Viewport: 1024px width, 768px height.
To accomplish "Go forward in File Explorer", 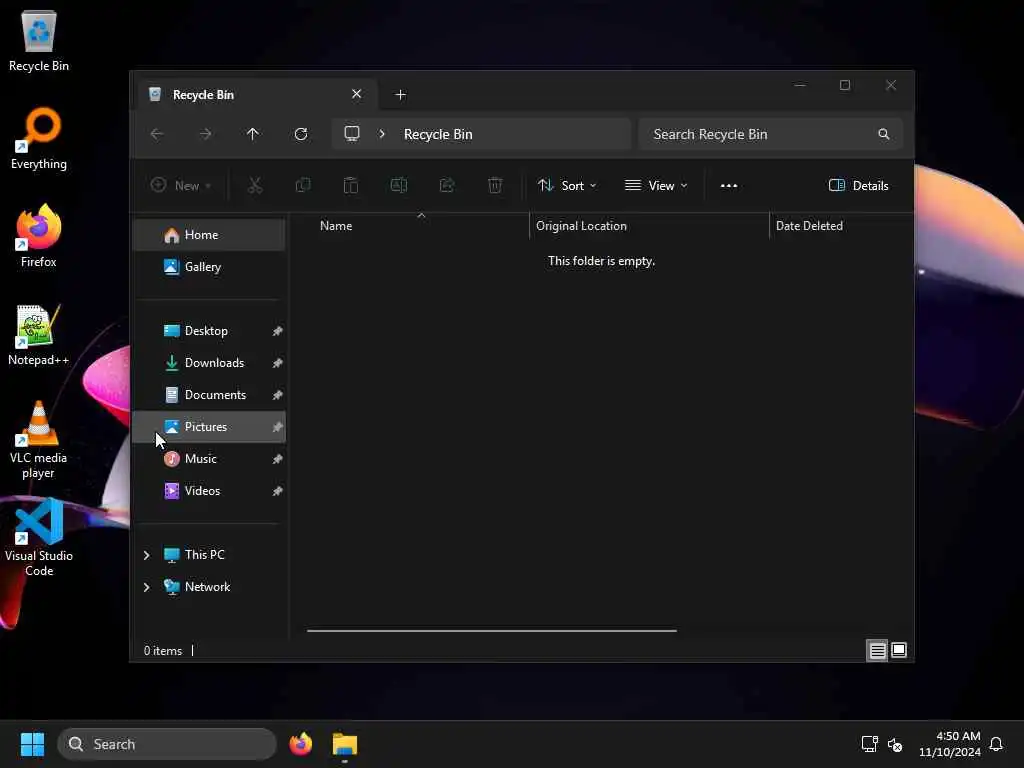I will 205,134.
